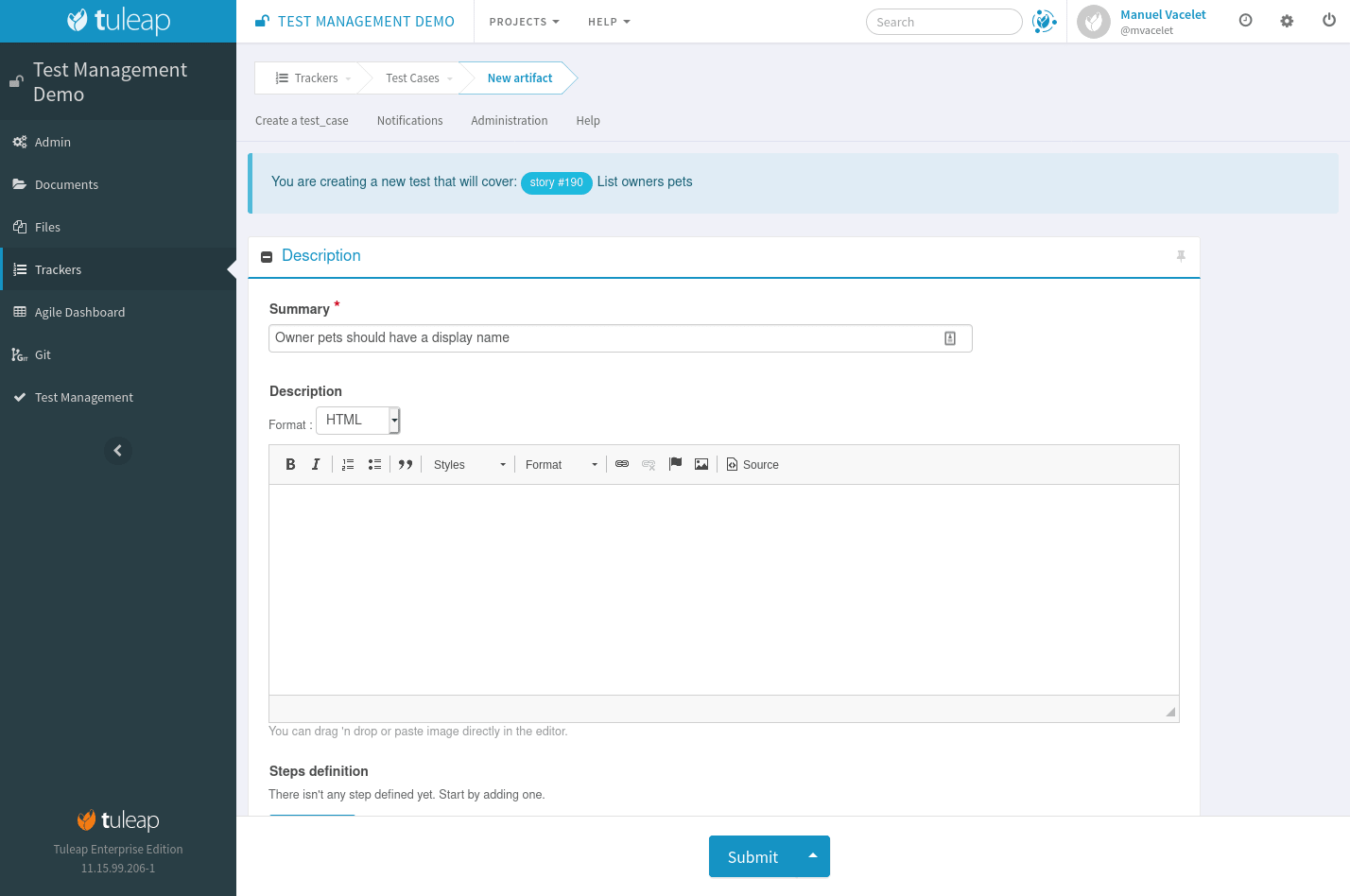Insert a bulleted list in the editor

[x=374, y=464]
